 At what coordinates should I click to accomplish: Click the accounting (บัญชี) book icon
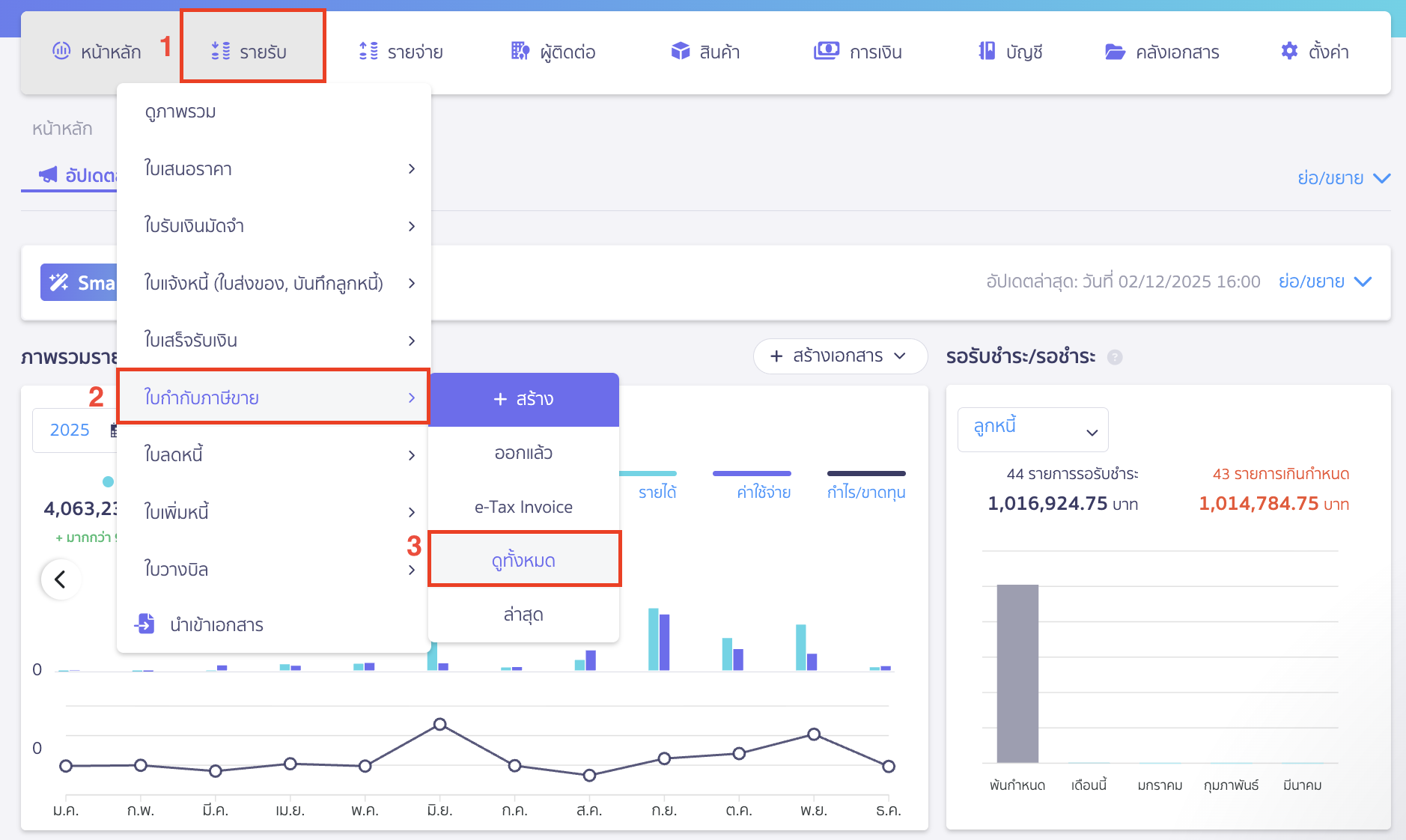tap(987, 51)
